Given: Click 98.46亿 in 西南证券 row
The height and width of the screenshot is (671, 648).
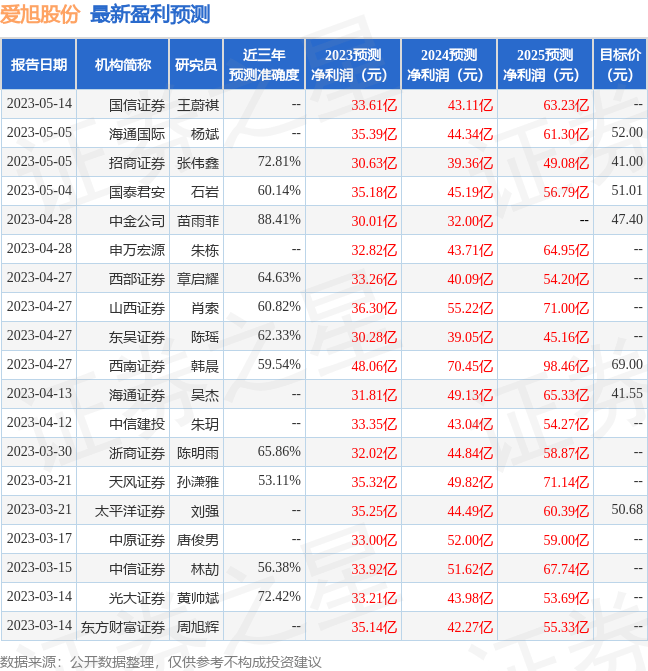Looking at the screenshot, I should coord(566,366).
